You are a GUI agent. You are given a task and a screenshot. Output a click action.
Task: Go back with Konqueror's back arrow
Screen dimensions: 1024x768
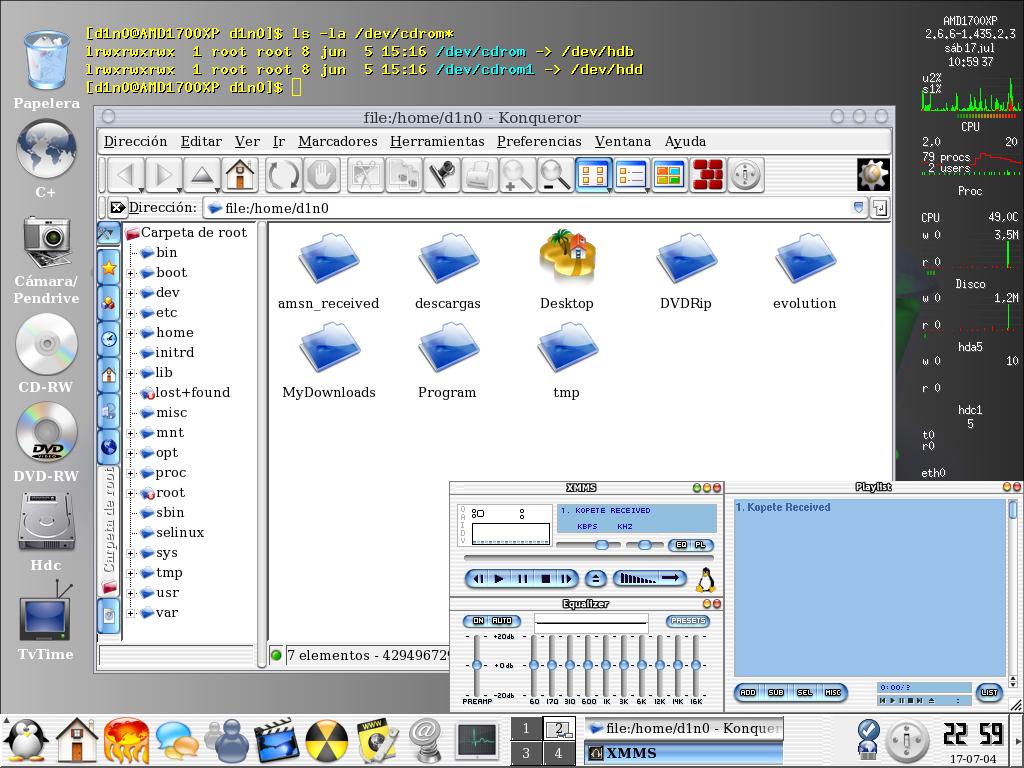click(126, 175)
